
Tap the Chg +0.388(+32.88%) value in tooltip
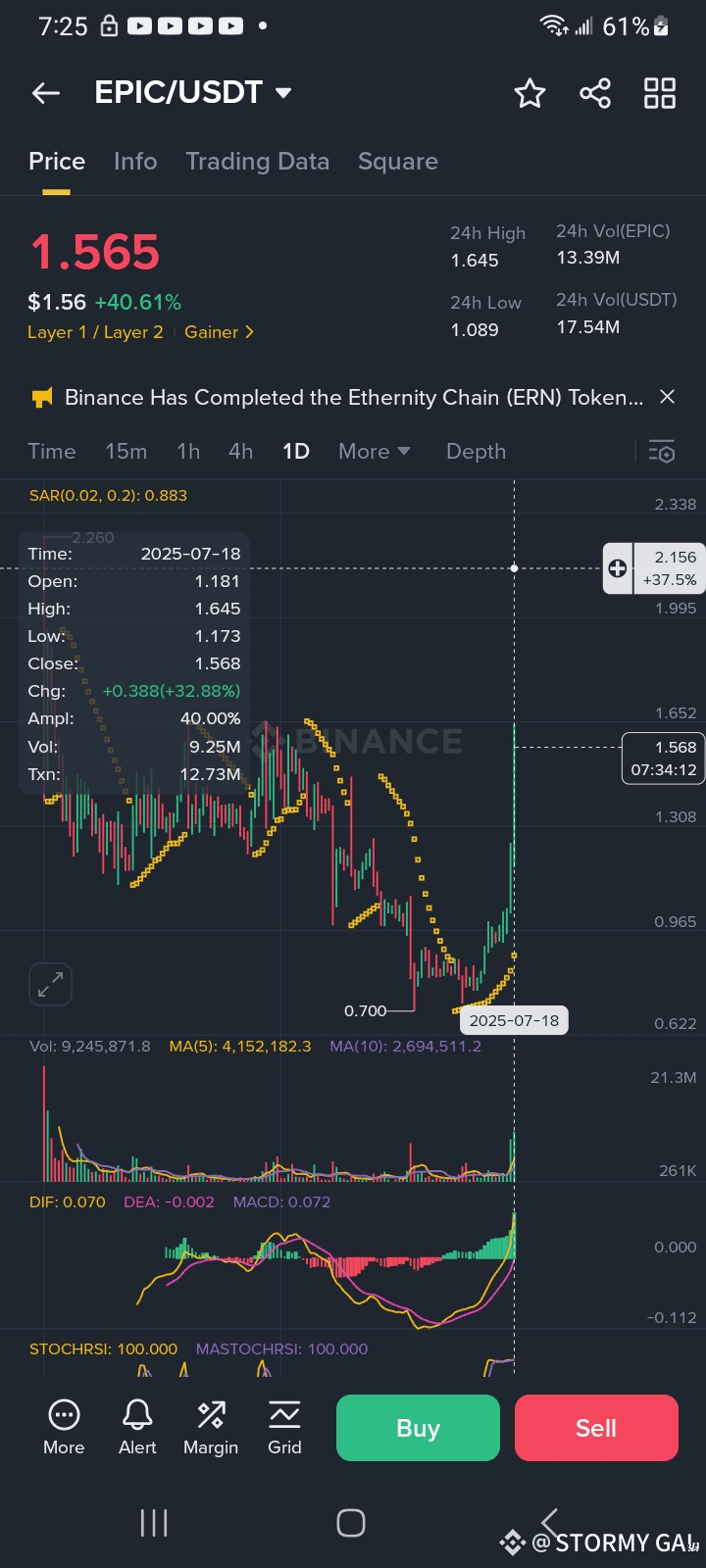coord(172,691)
